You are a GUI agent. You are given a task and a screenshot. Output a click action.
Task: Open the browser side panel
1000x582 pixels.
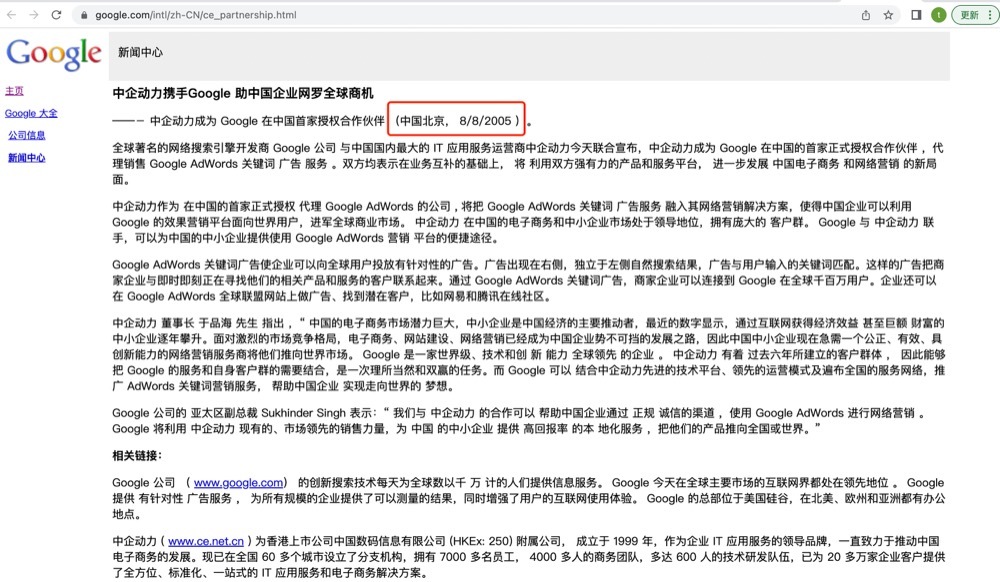[x=916, y=15]
